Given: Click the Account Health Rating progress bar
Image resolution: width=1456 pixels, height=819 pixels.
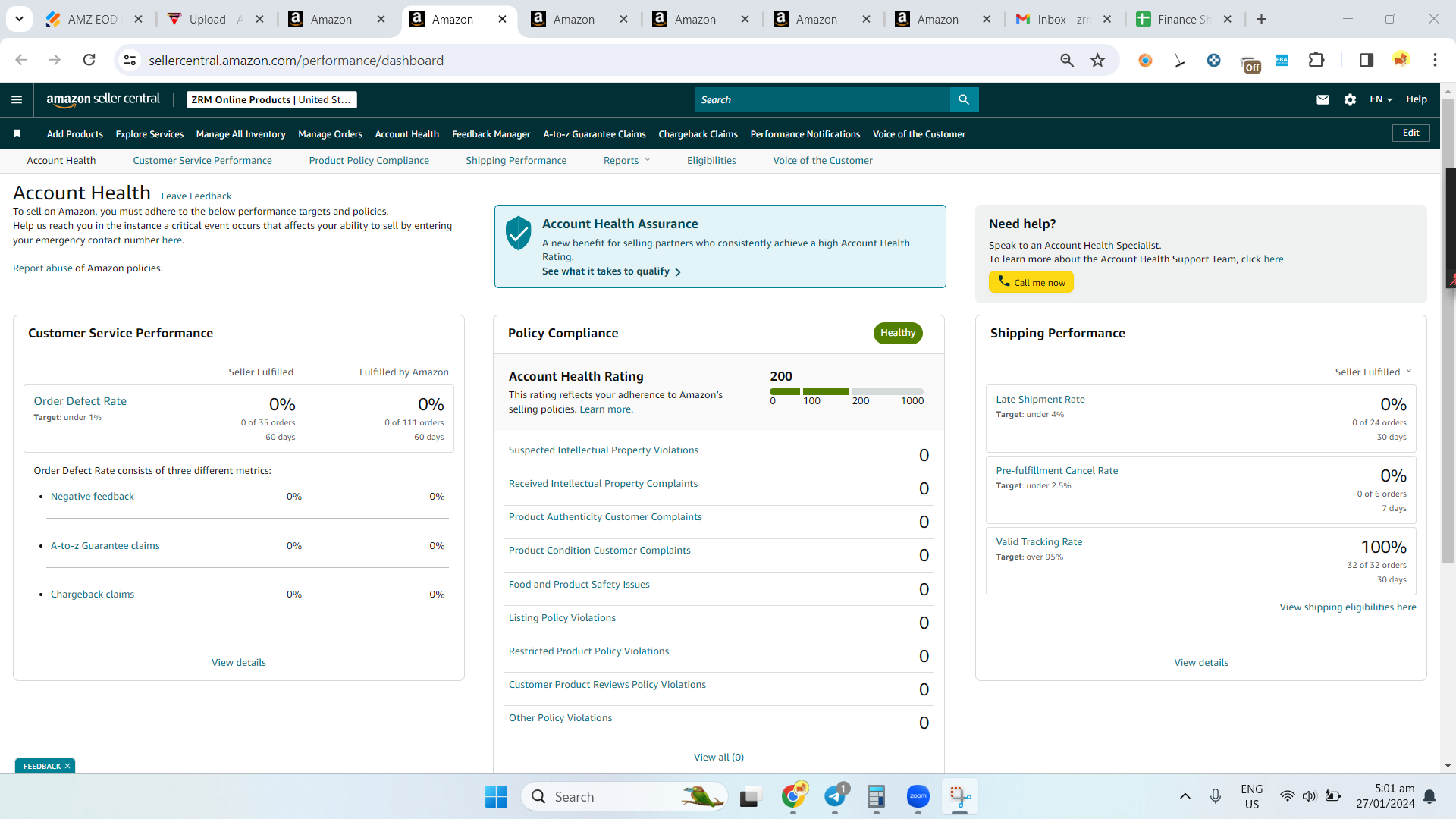Looking at the screenshot, I should tap(846, 391).
